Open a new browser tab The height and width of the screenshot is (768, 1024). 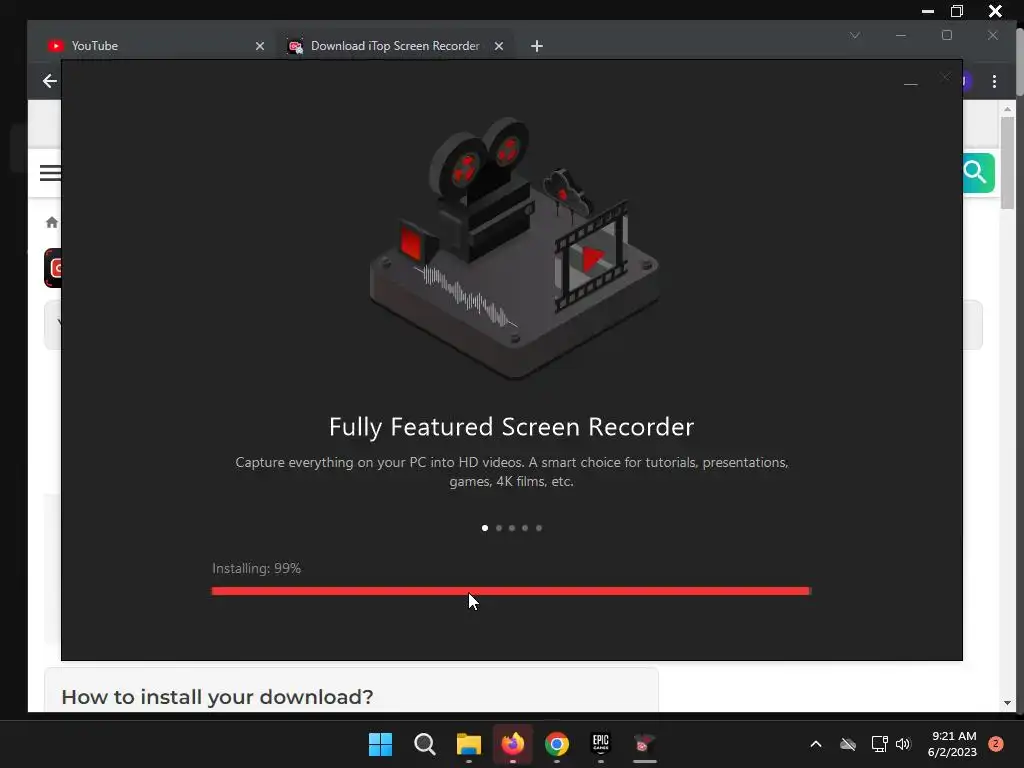pos(537,46)
